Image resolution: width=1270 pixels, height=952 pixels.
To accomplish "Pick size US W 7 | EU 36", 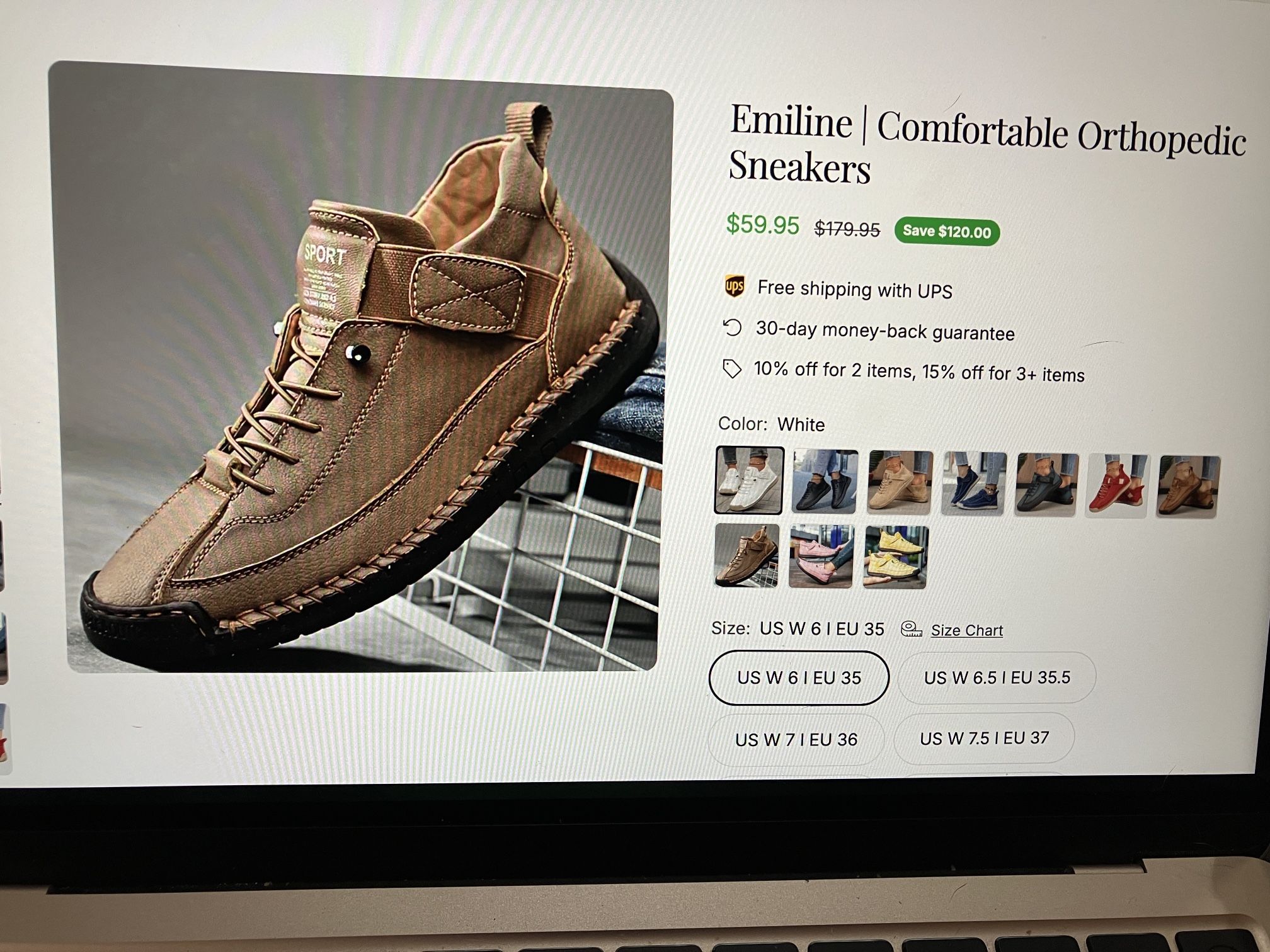I will (796, 739).
